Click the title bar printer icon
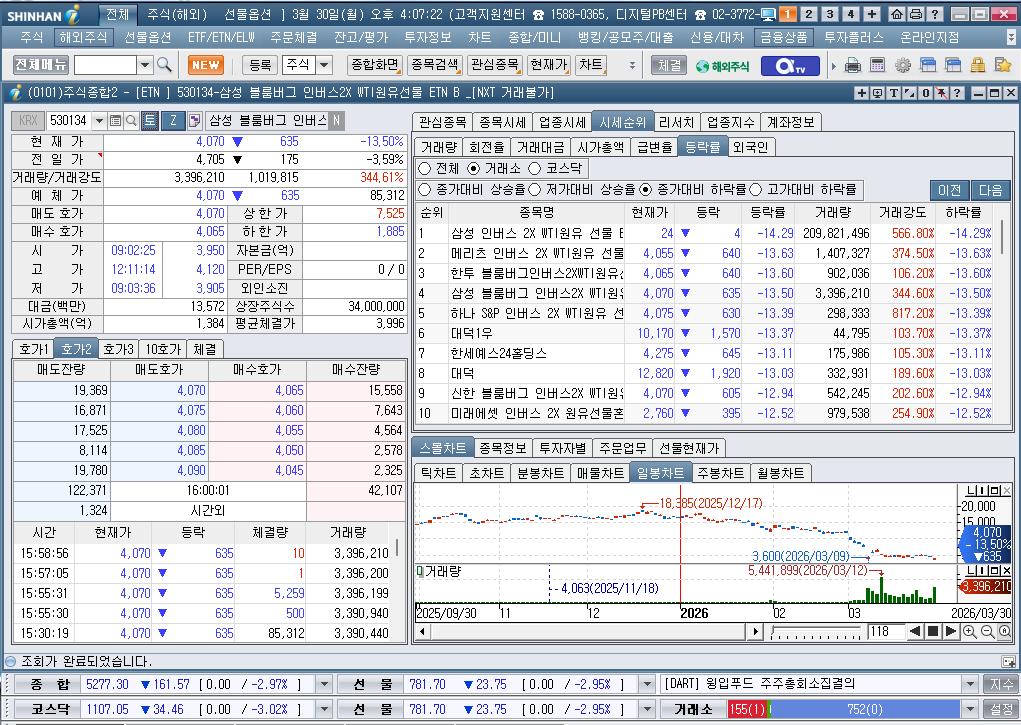The height and width of the screenshot is (725, 1021). [x=916, y=14]
